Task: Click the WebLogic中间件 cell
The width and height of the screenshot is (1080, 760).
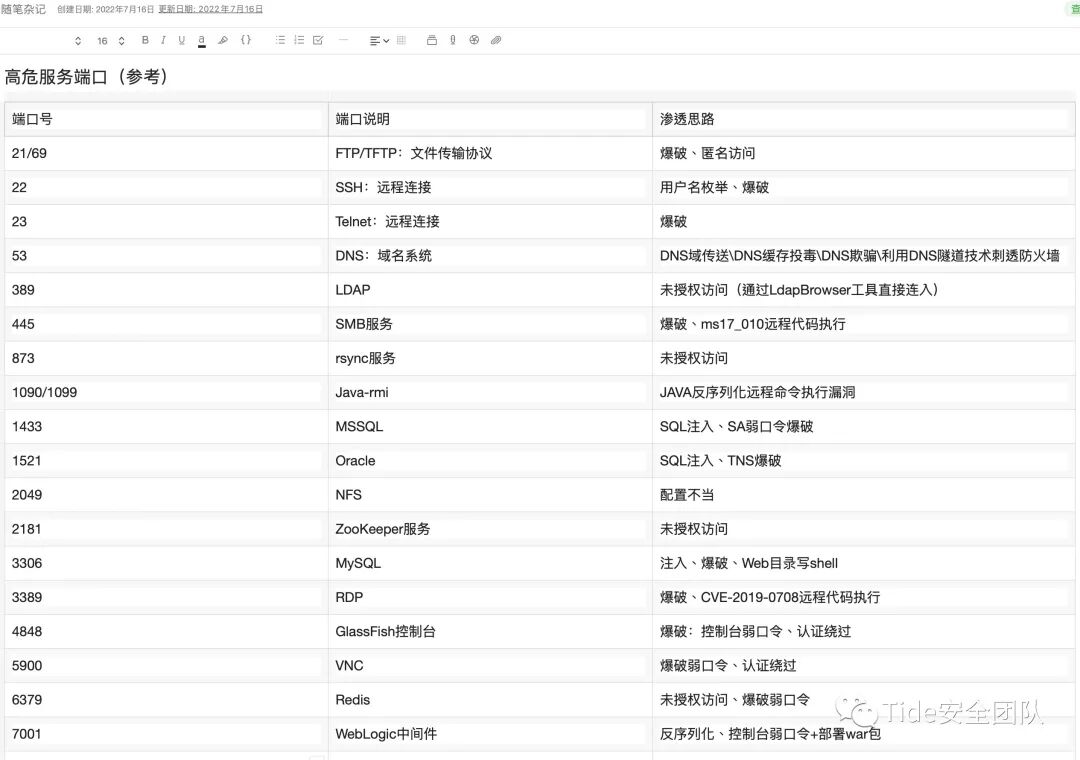Action: pyautogui.click(x=490, y=734)
